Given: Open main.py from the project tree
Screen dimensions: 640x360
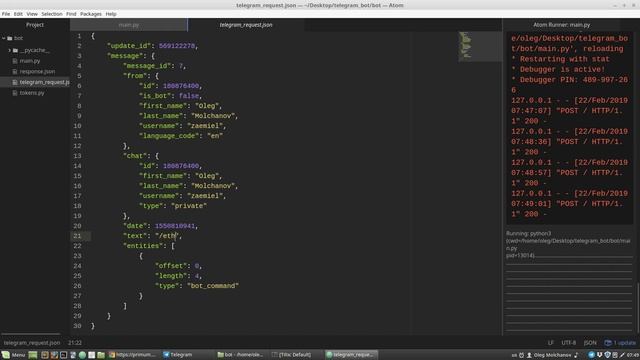Looking at the screenshot, I should tap(30, 61).
